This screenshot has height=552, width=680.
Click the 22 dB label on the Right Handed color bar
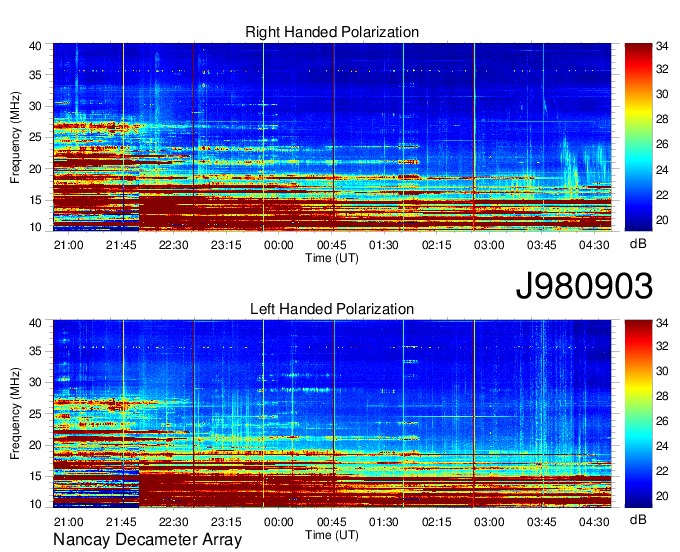[662, 195]
